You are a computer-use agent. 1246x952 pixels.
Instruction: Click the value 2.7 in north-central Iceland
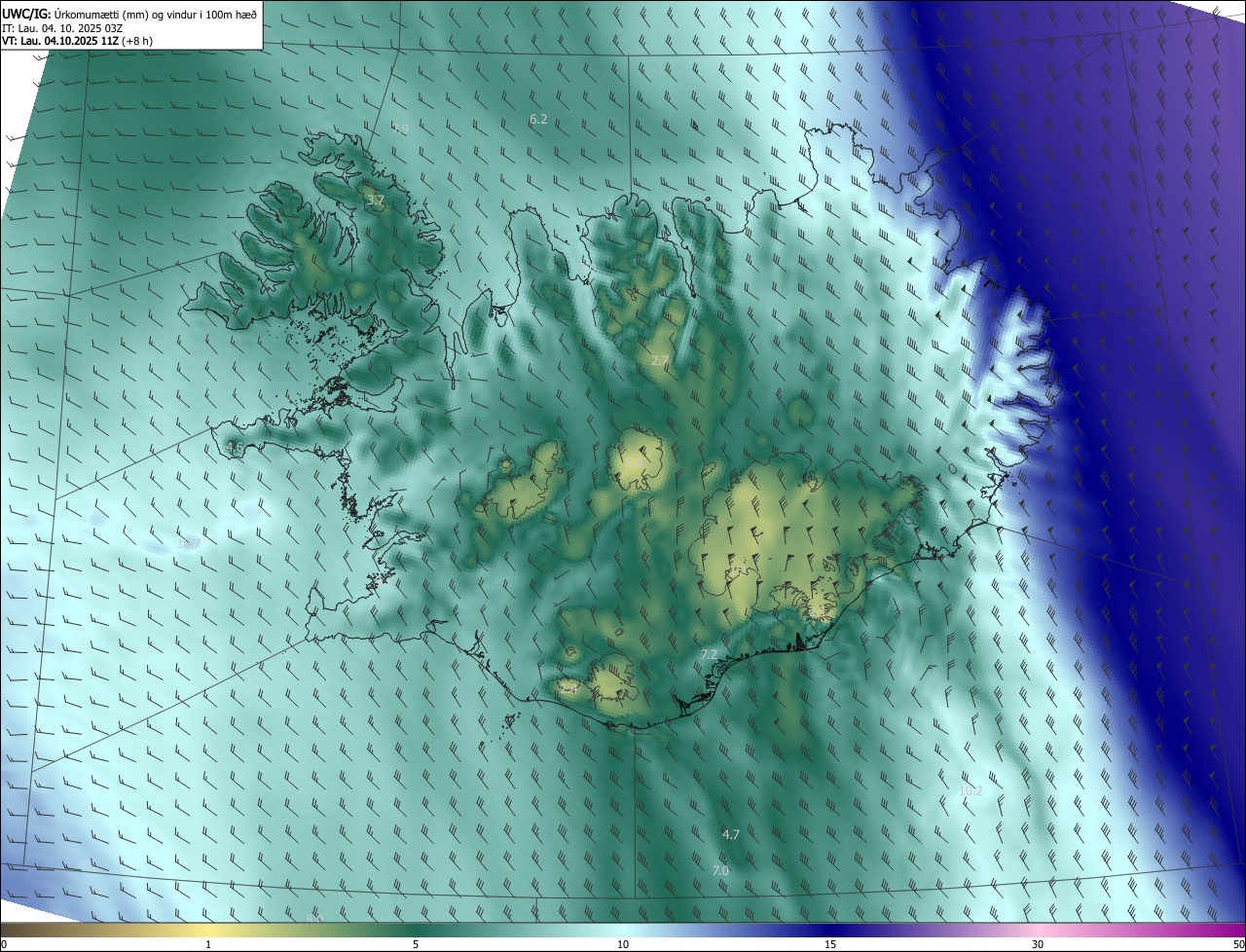[x=660, y=361]
